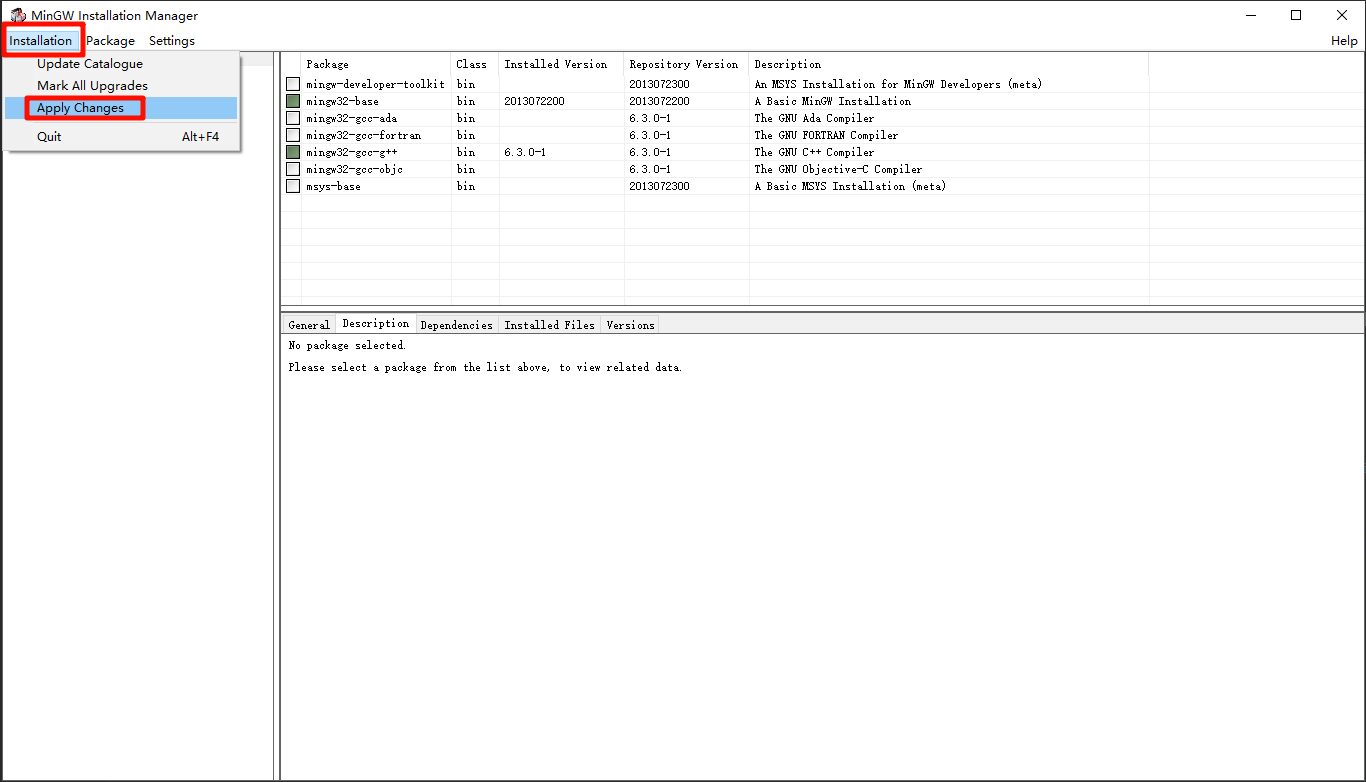Switch to the Description tab
This screenshot has height=782, width=1366.
click(376, 324)
